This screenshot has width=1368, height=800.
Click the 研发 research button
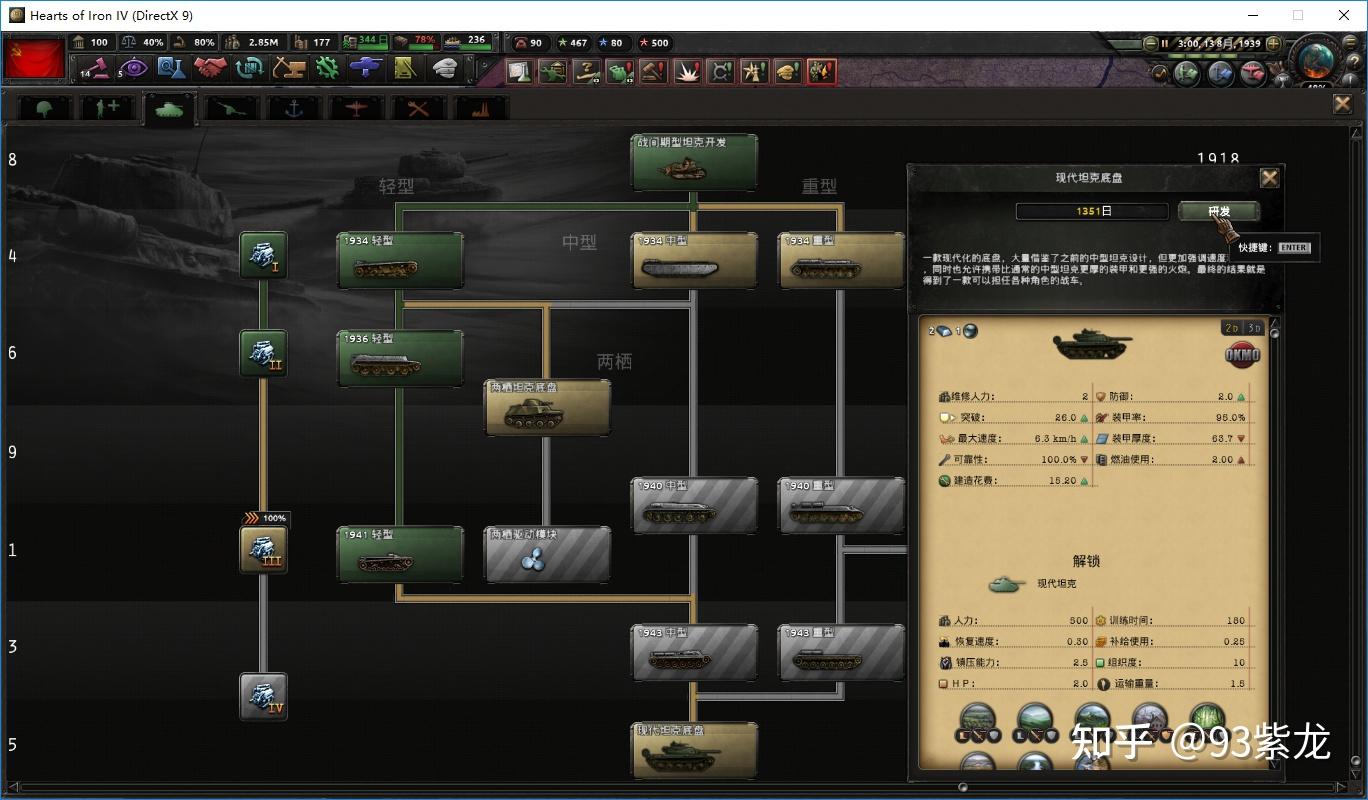(x=1219, y=211)
